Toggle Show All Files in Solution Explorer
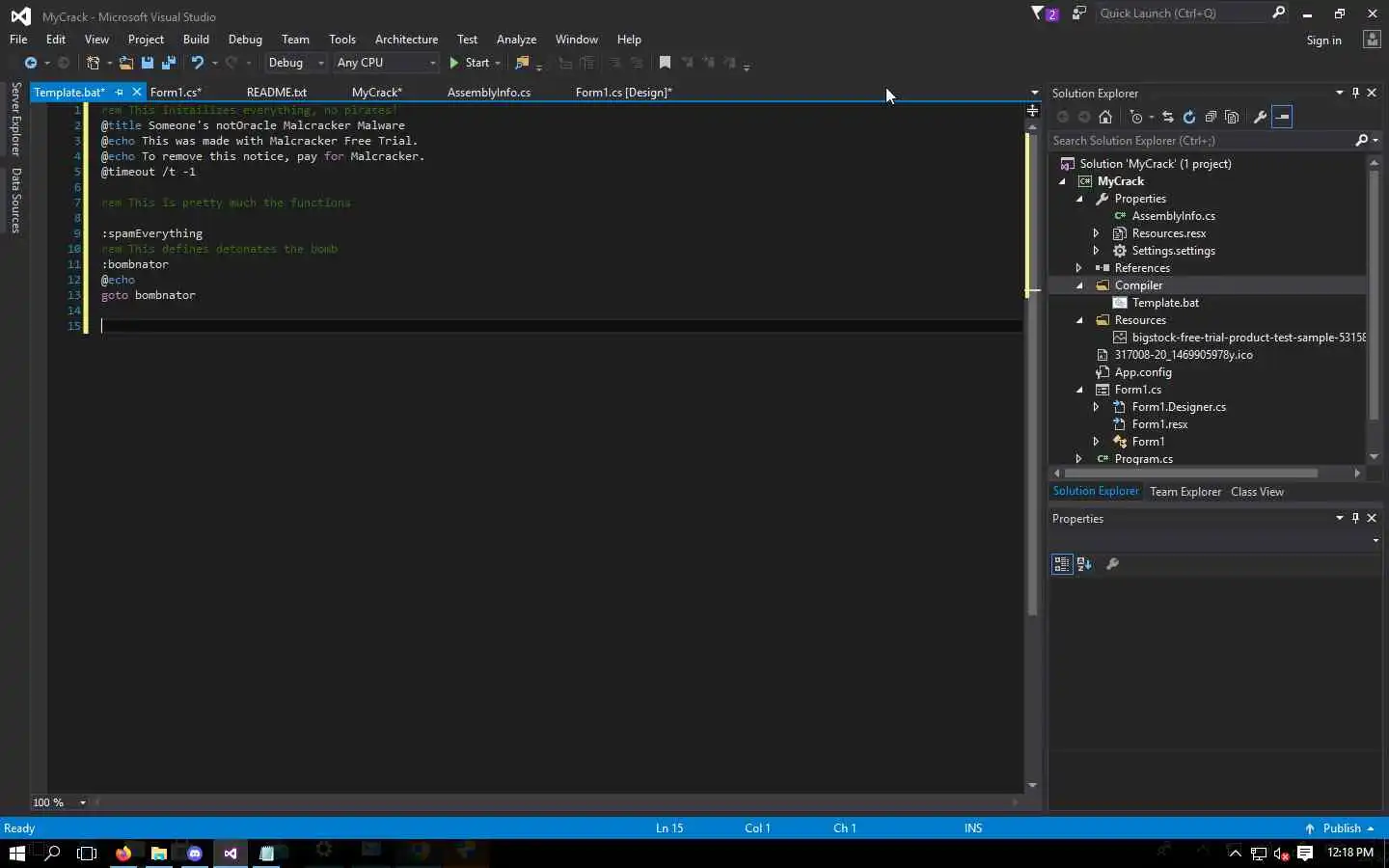 click(x=1232, y=117)
